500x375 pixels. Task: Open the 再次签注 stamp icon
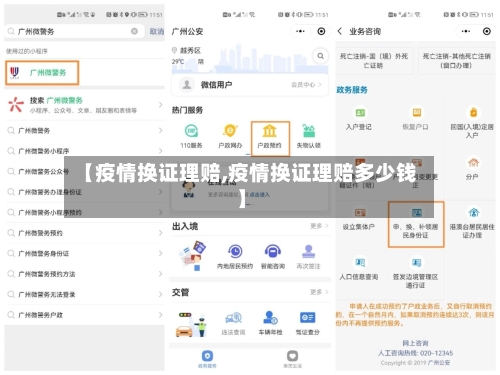coord(308,251)
